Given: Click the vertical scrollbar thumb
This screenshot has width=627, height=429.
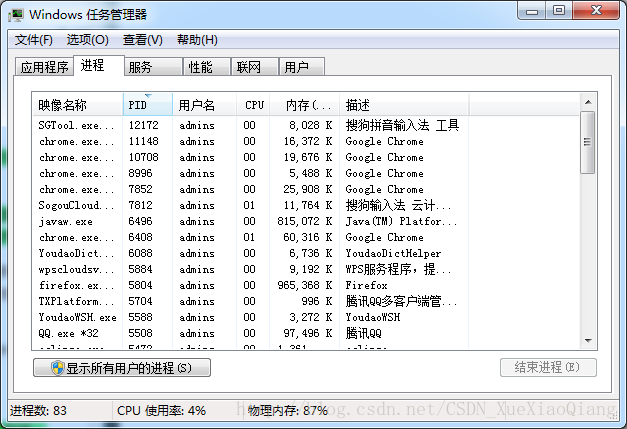Looking at the screenshot, I should (587, 142).
